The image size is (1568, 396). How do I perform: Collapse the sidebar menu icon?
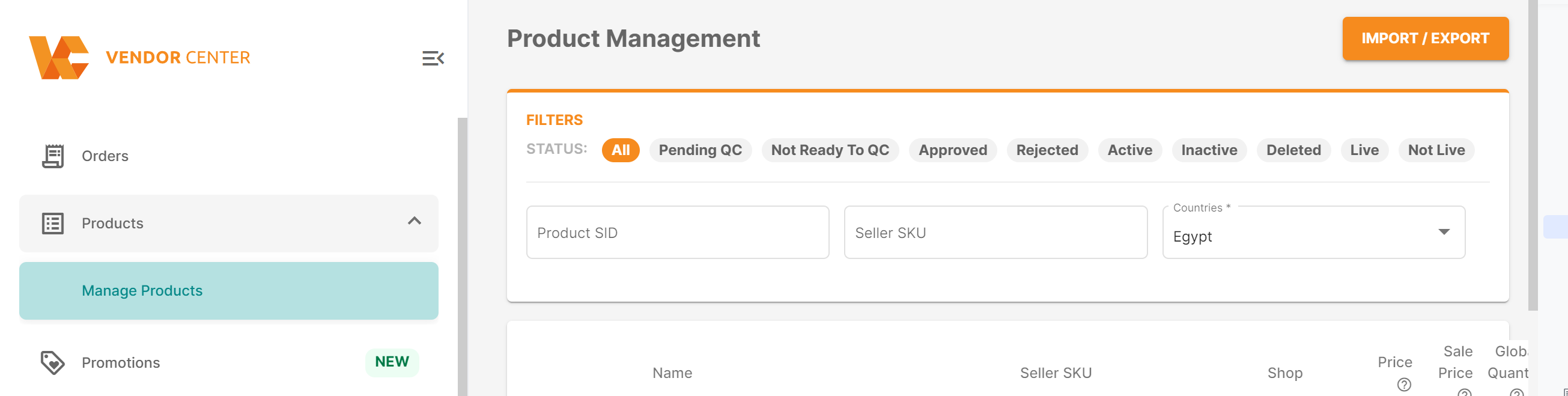[433, 58]
